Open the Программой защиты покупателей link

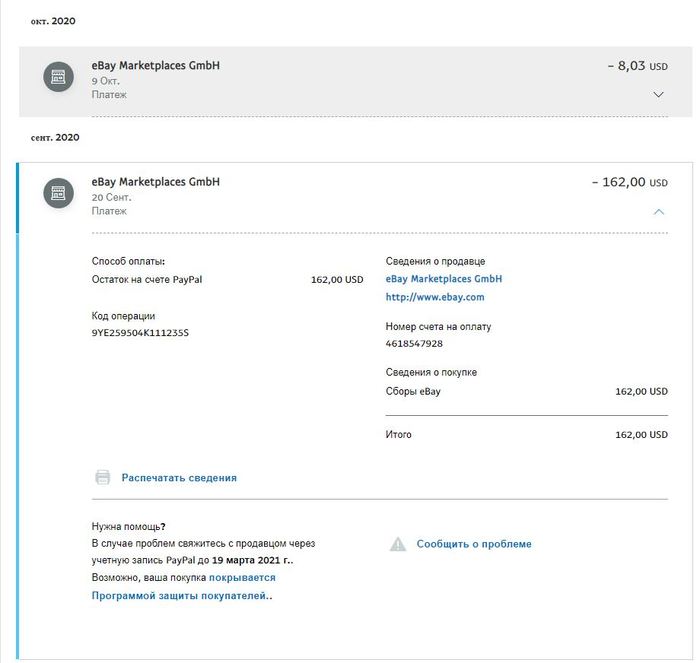pos(180,596)
